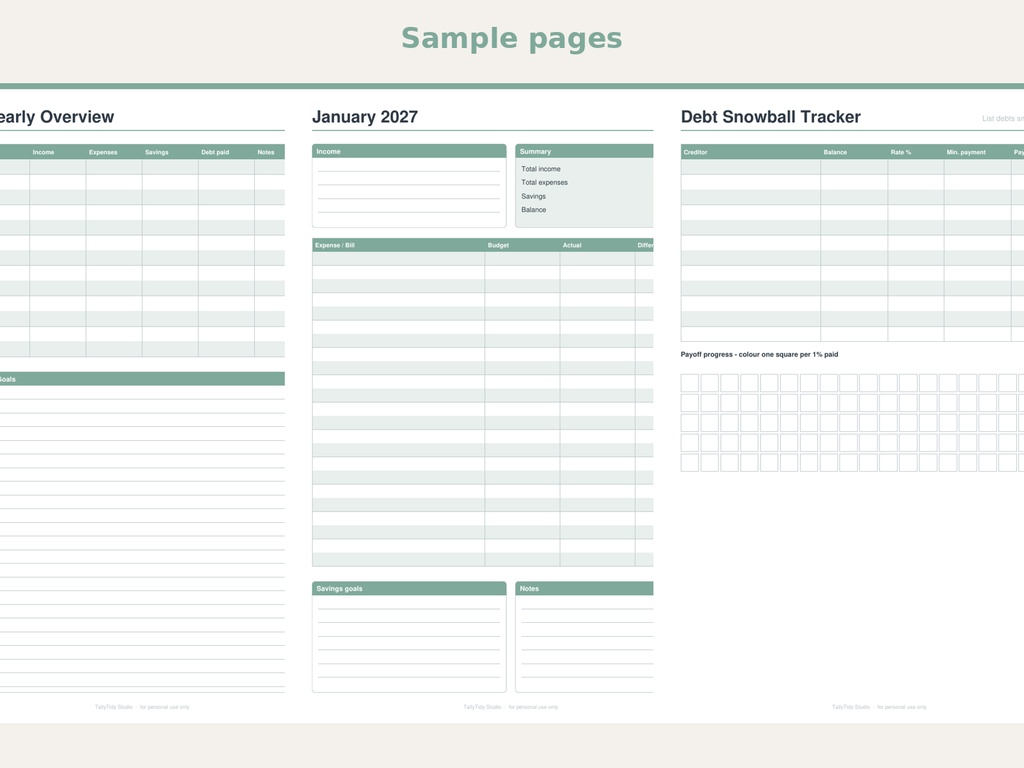Select the "January 2027" page title
The image size is (1024, 768).
364,117
